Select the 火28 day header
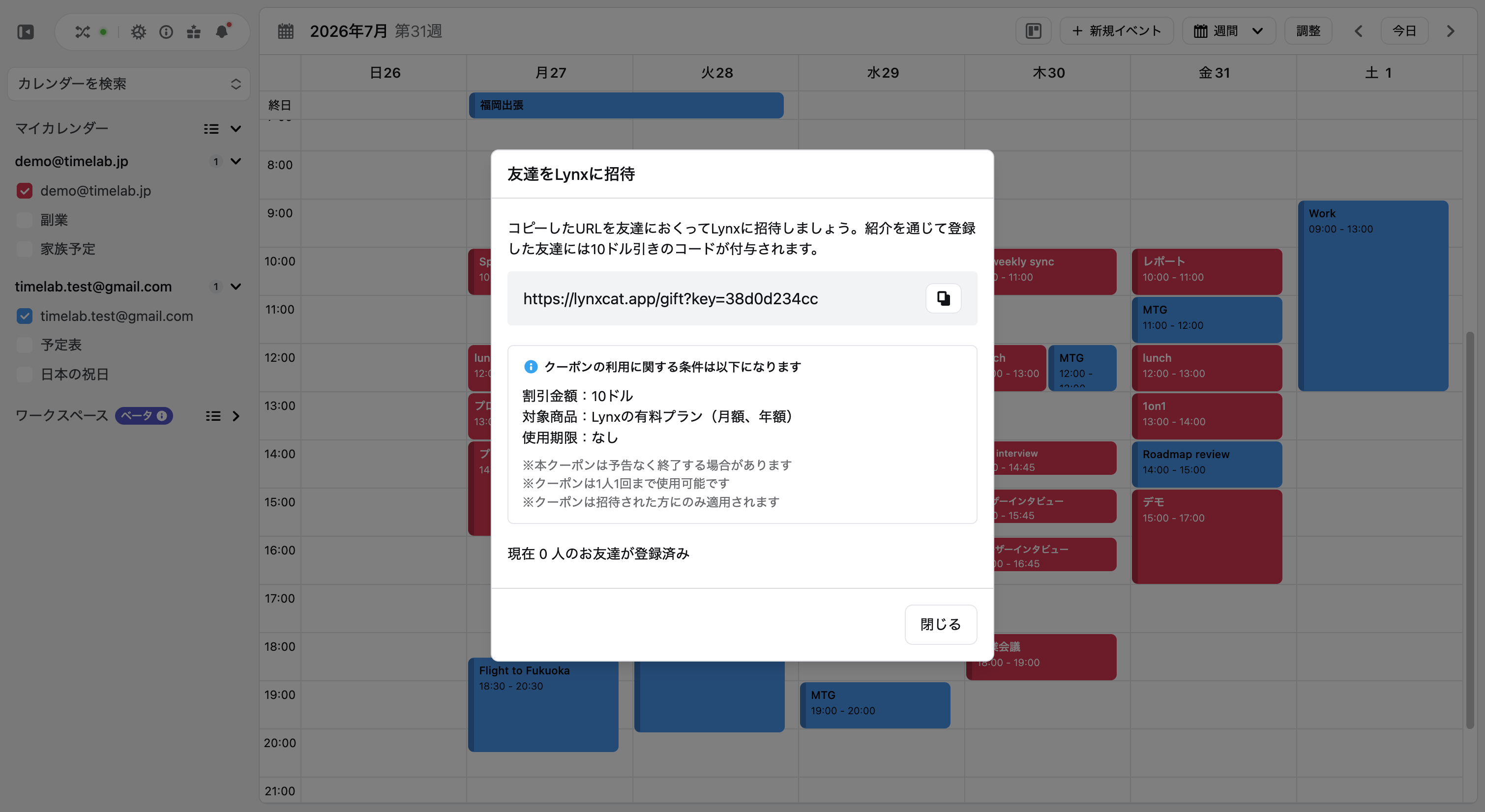The width and height of the screenshot is (1485, 812). 716,73
